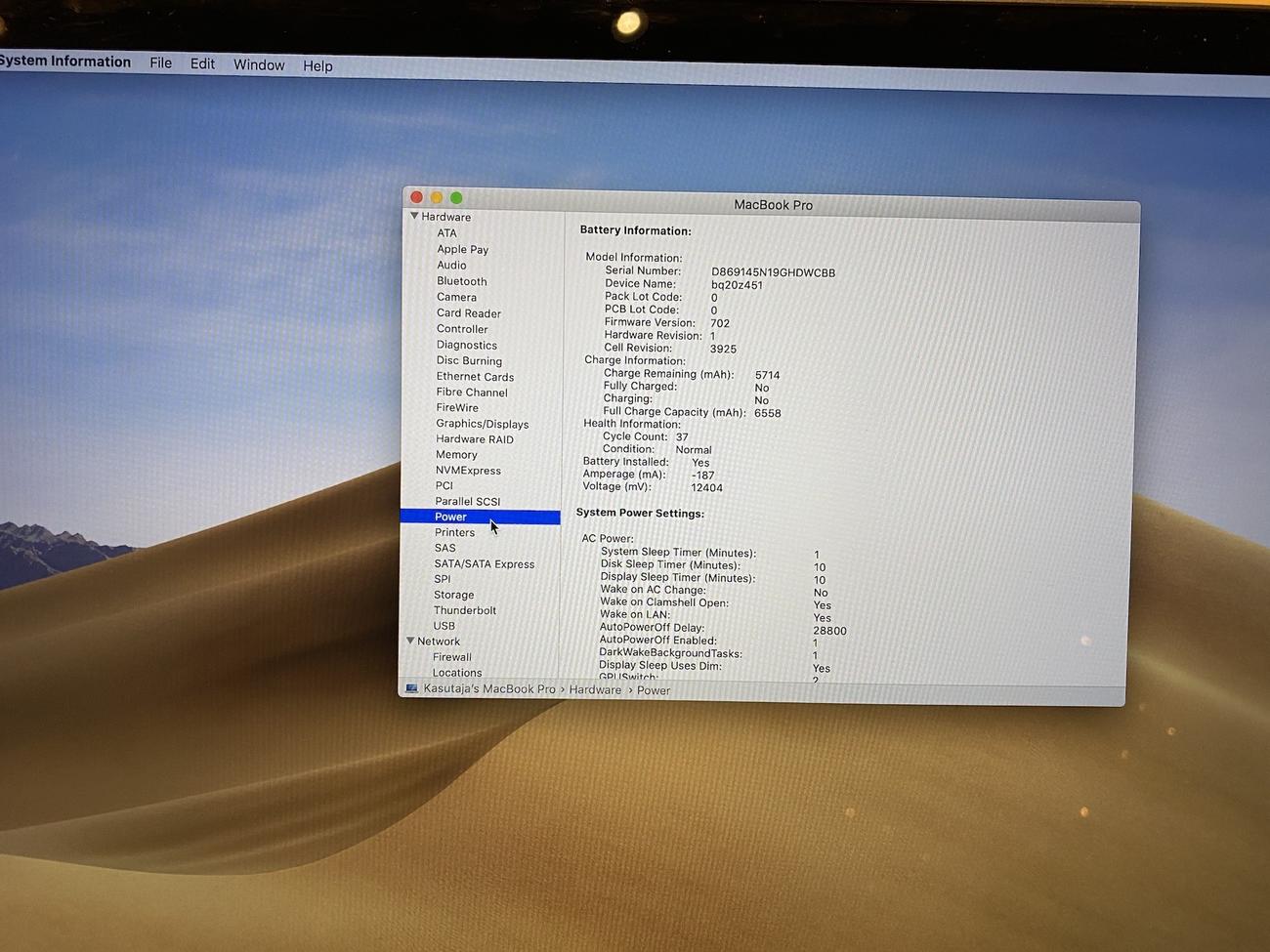
Task: Select Ethernet Cards in the sidebar
Action: (x=475, y=376)
